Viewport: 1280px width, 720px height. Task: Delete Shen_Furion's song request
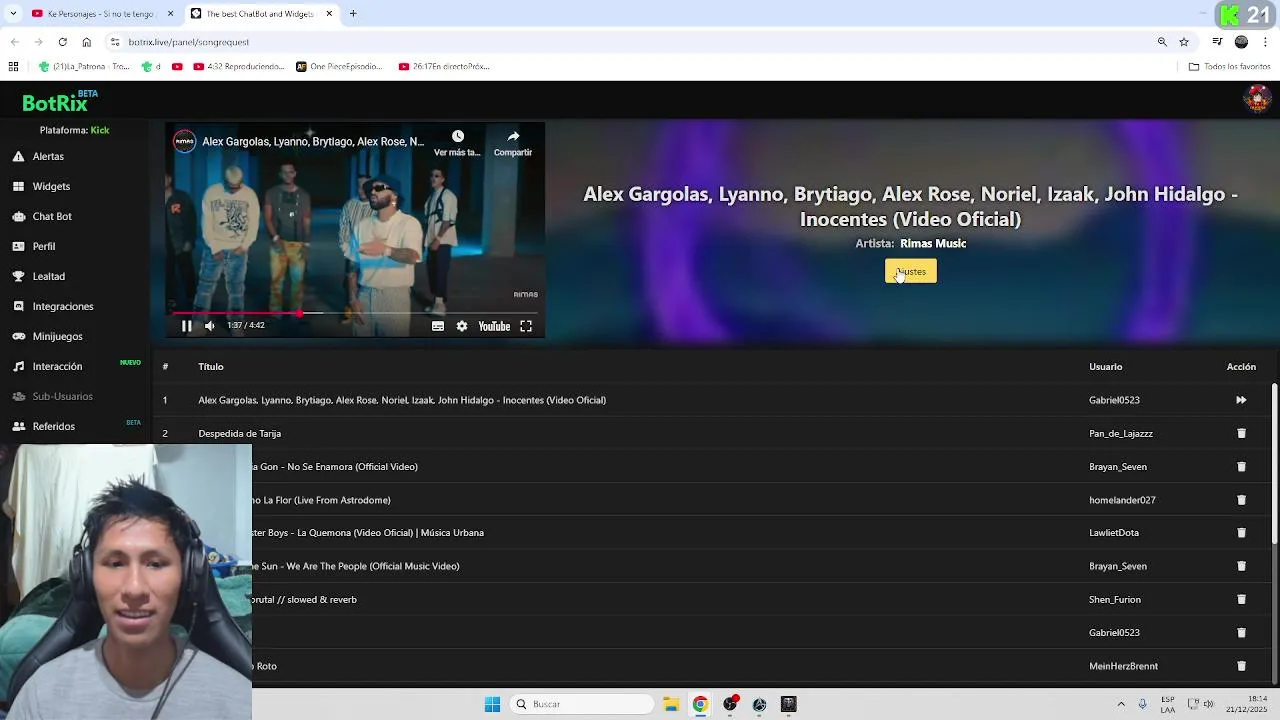(x=1241, y=600)
